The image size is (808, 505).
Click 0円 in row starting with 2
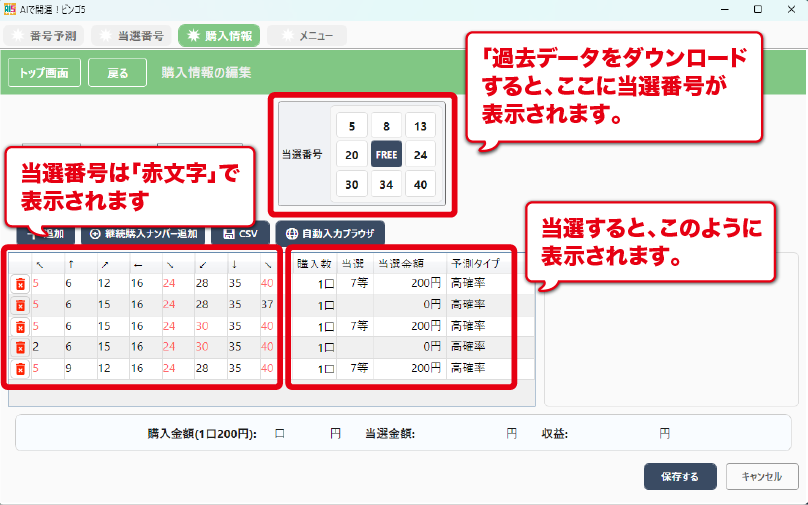(432, 347)
